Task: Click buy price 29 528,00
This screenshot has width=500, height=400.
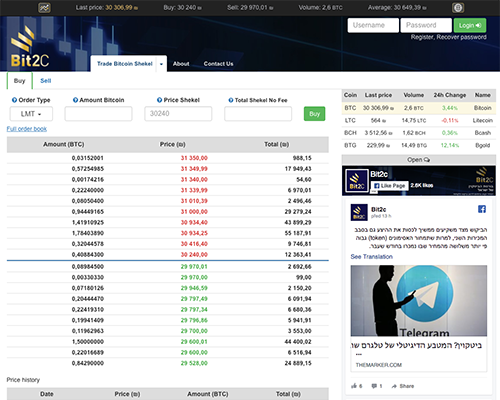Action: (x=194, y=363)
